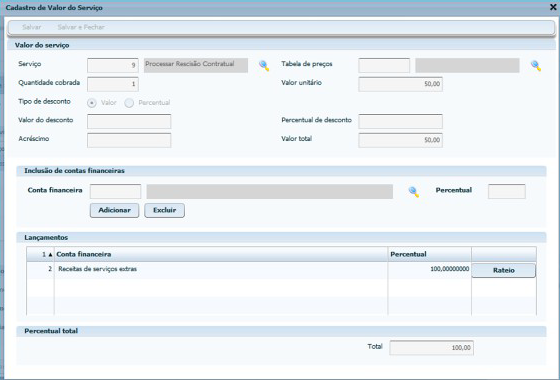Focus the Tabela de preços code field
This screenshot has width=560, height=380.
coord(384,66)
